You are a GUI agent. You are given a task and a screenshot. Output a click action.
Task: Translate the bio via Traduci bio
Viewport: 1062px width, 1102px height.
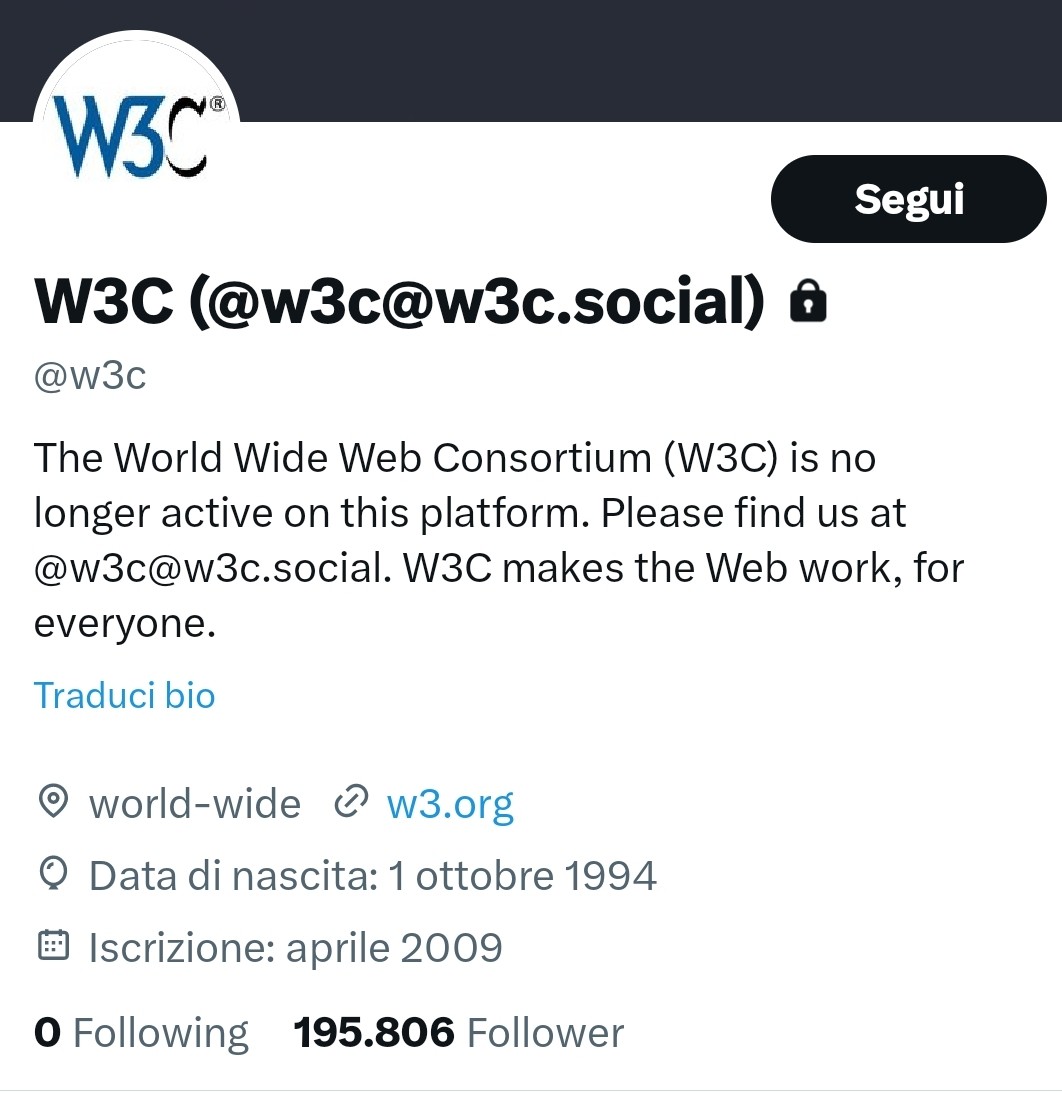point(124,695)
